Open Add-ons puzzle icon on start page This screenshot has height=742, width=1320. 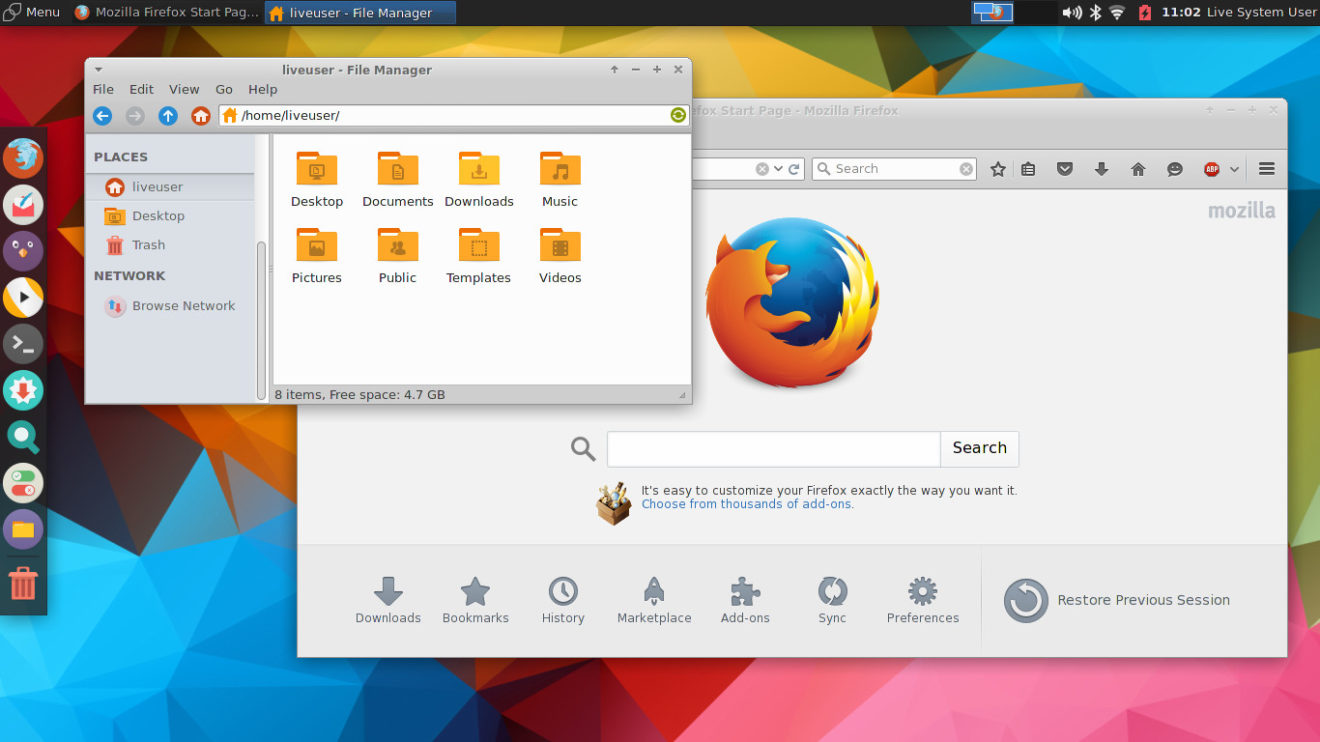pos(744,592)
